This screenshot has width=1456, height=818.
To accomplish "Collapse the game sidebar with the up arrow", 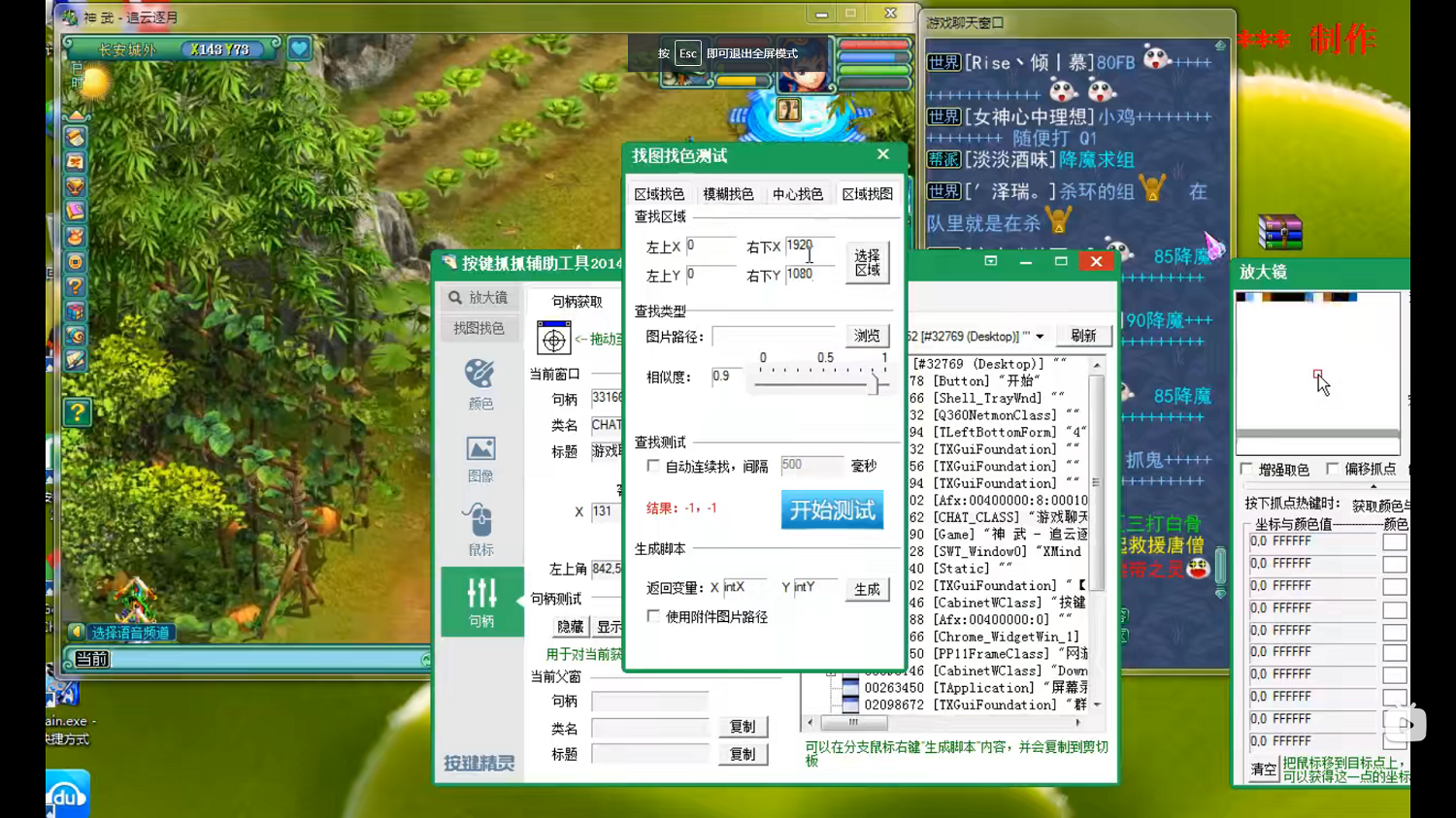I will click(x=76, y=115).
